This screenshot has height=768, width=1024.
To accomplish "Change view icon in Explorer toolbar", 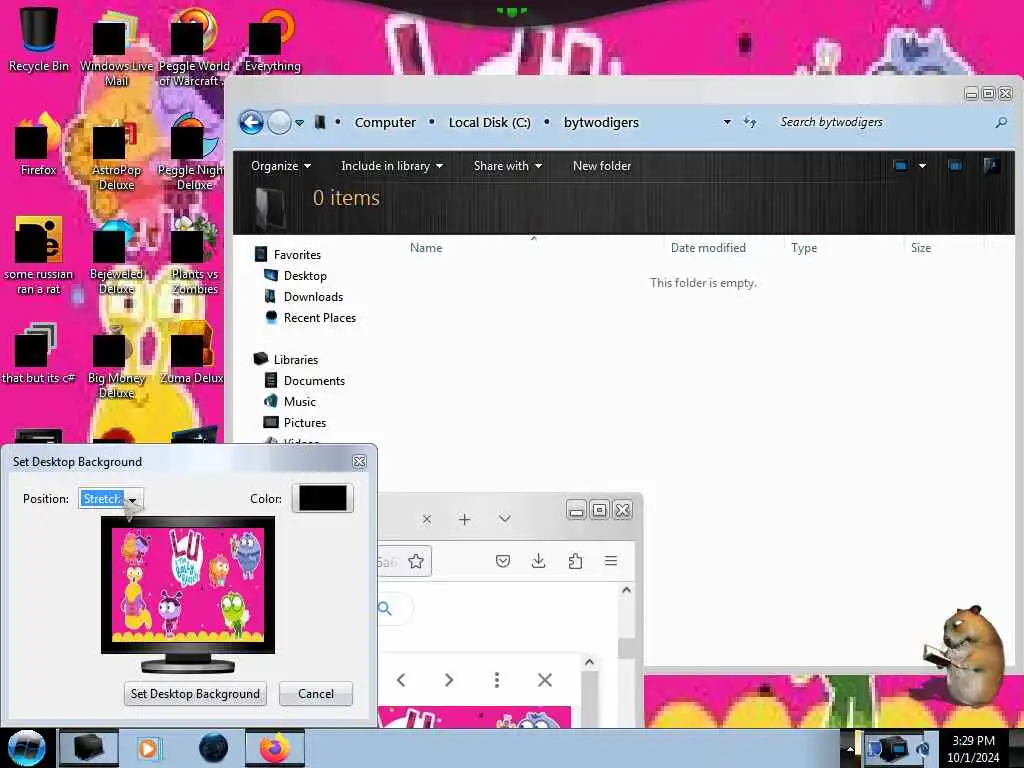I will [901, 166].
